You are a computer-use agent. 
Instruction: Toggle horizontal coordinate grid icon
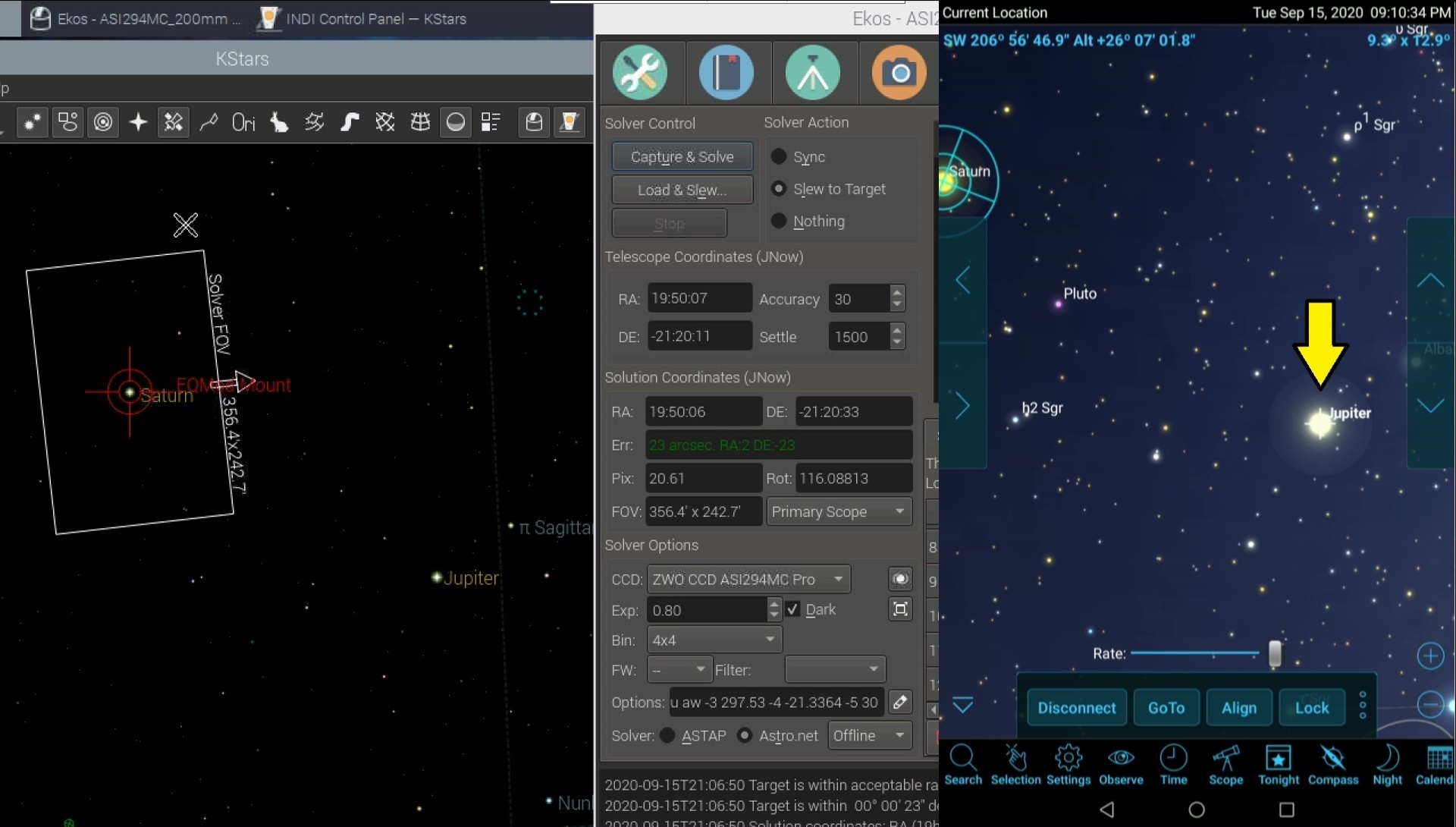(420, 122)
